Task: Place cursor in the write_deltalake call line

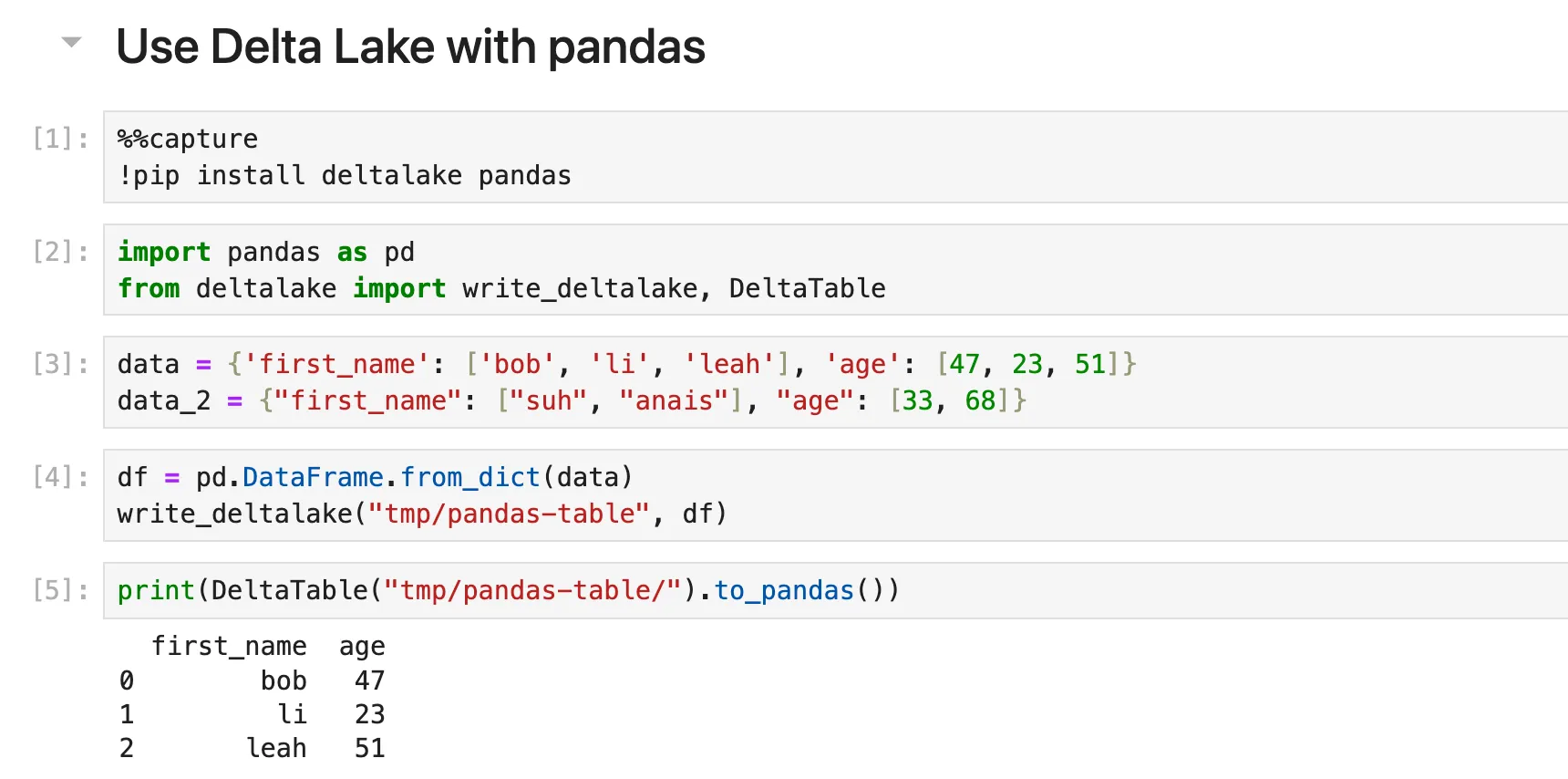Action: tap(421, 514)
